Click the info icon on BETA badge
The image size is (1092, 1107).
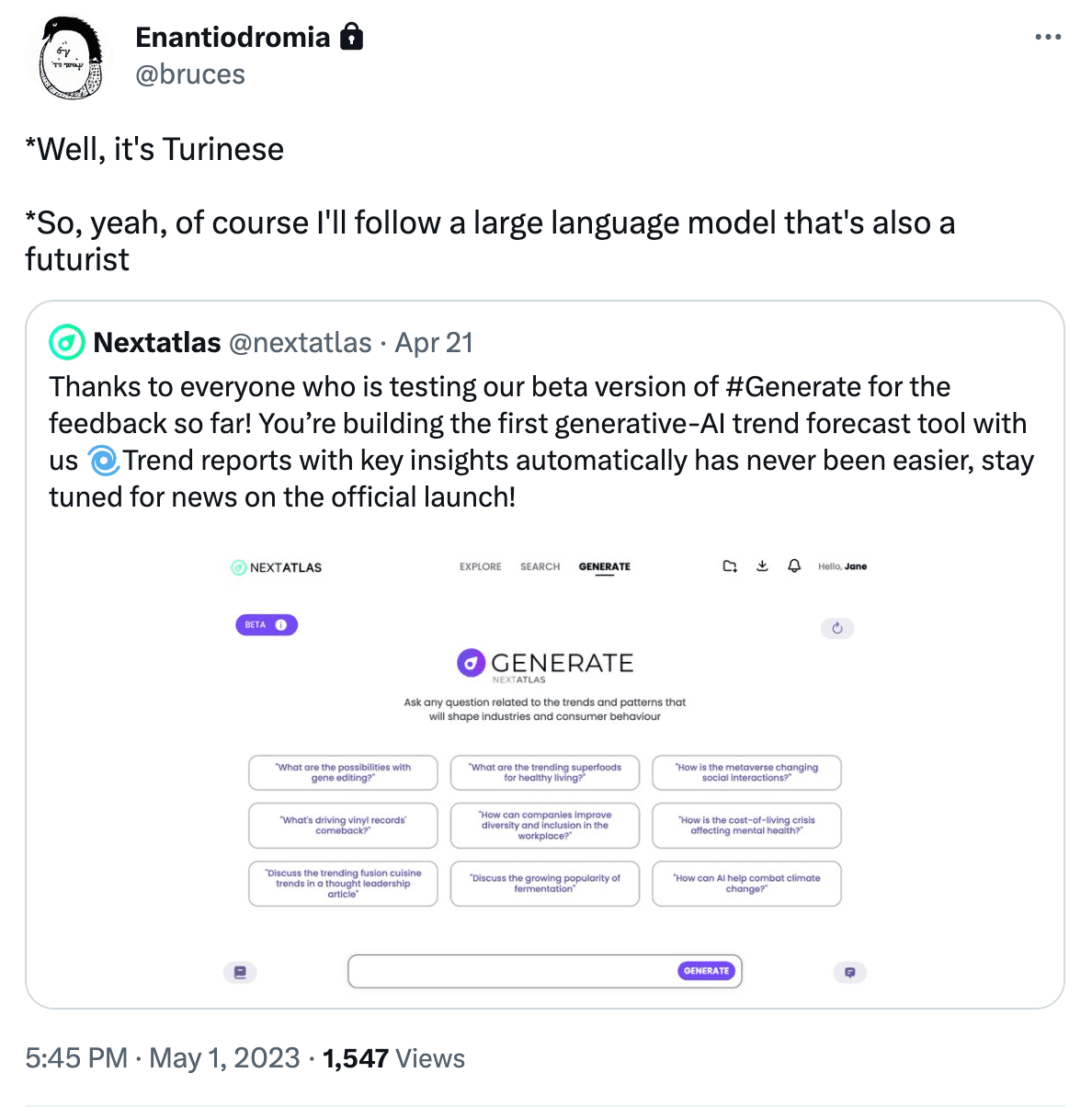(281, 625)
